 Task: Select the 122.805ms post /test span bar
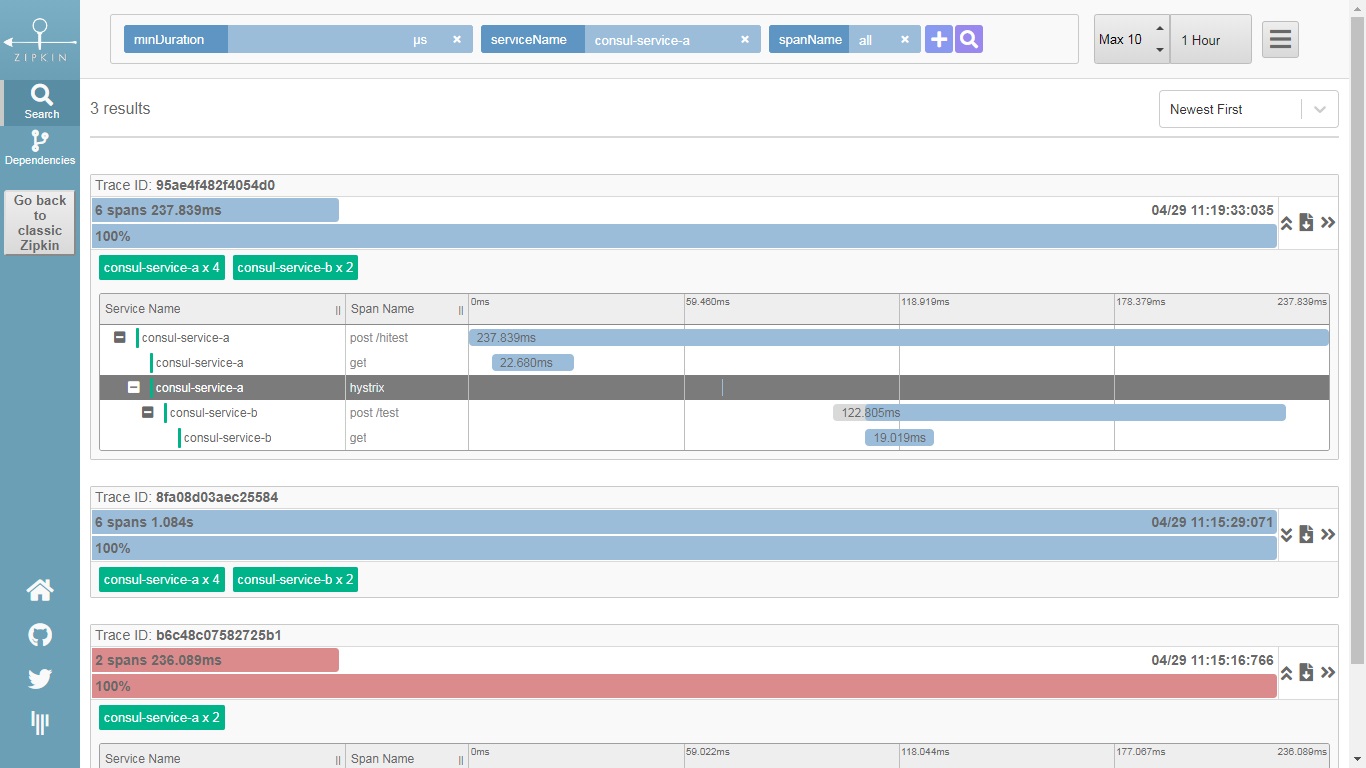(x=1059, y=413)
